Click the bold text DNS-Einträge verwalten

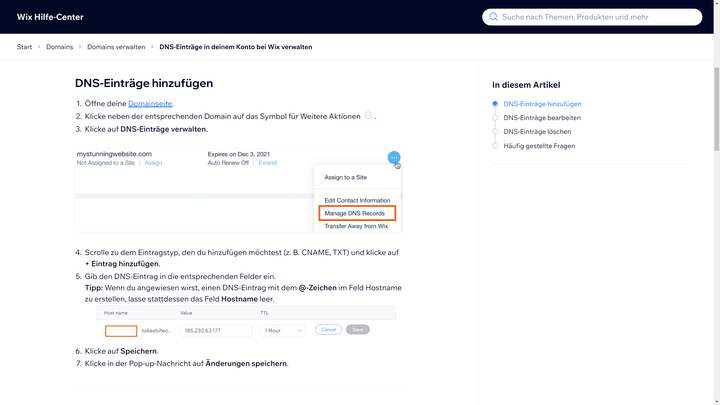tap(163, 129)
